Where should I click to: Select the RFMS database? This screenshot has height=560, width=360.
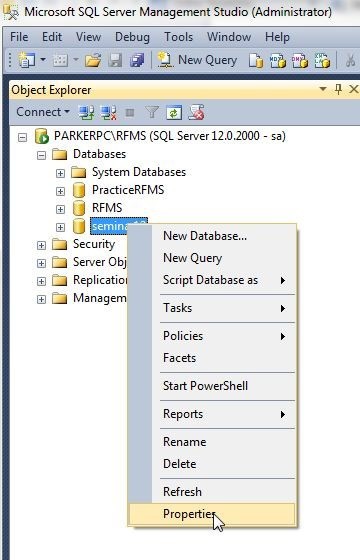pos(107,208)
